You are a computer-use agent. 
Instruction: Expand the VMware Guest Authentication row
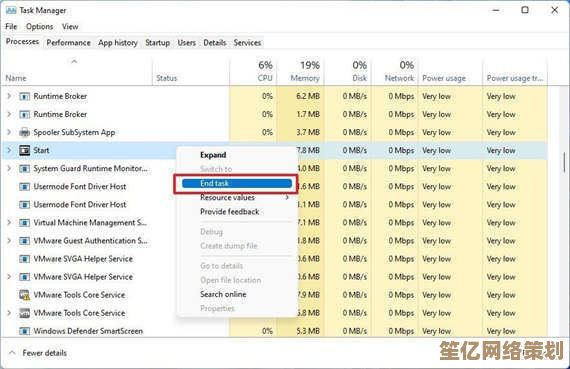pyautogui.click(x=9, y=241)
